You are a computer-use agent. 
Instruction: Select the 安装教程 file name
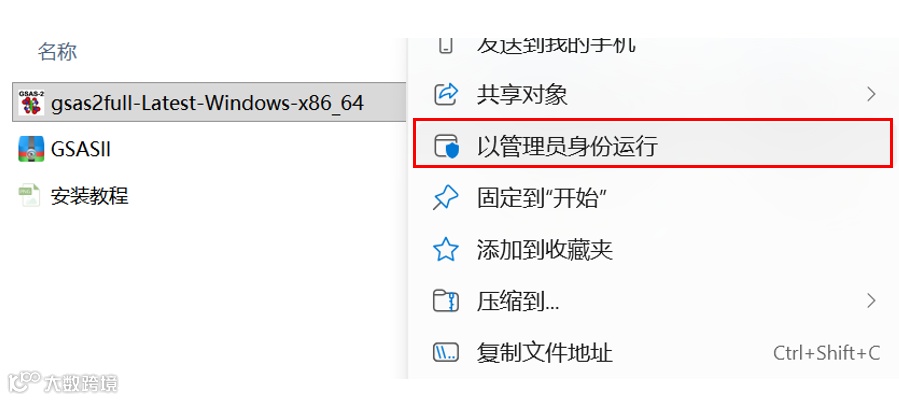click(x=89, y=196)
